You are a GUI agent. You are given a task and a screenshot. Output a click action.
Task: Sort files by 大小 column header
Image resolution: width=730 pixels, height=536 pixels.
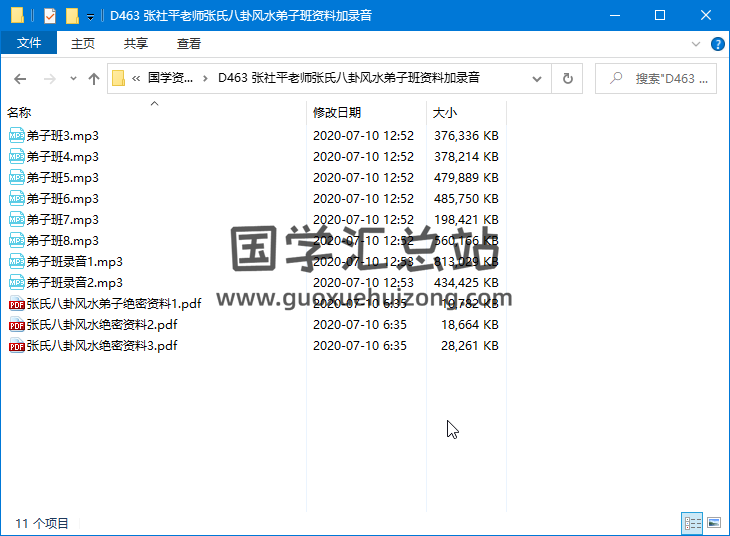pyautogui.click(x=445, y=113)
